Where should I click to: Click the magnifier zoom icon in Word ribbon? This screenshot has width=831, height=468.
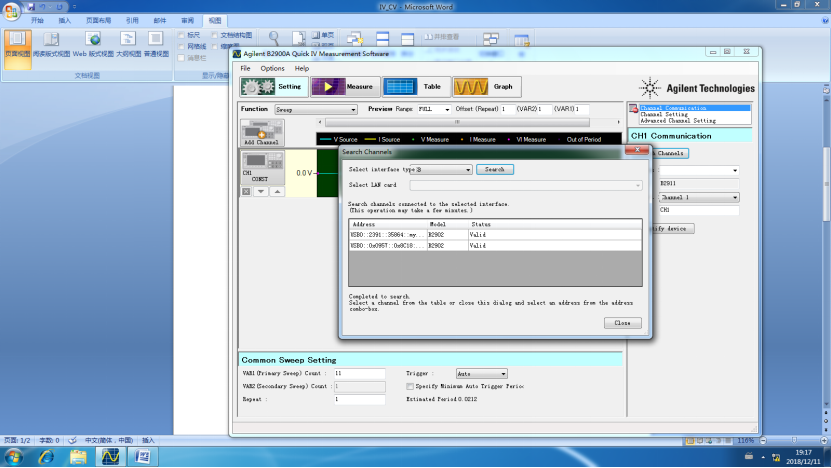(x=274, y=38)
